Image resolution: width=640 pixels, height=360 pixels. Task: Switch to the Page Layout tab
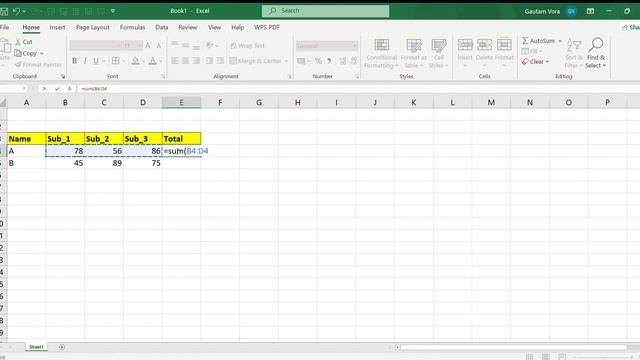pos(93,27)
